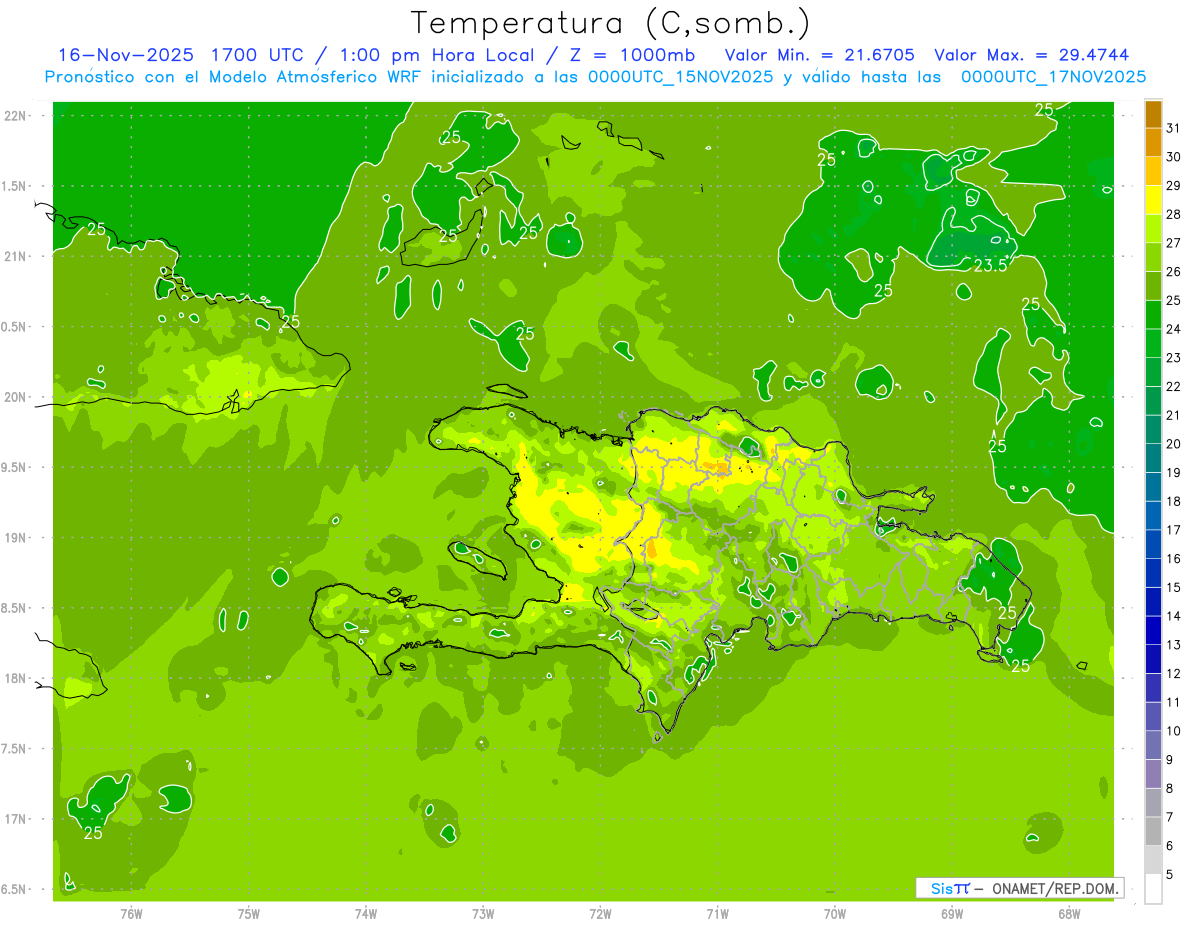Click legend value 20 on color bar
Image resolution: width=1200 pixels, height=927 pixels.
click(1174, 444)
